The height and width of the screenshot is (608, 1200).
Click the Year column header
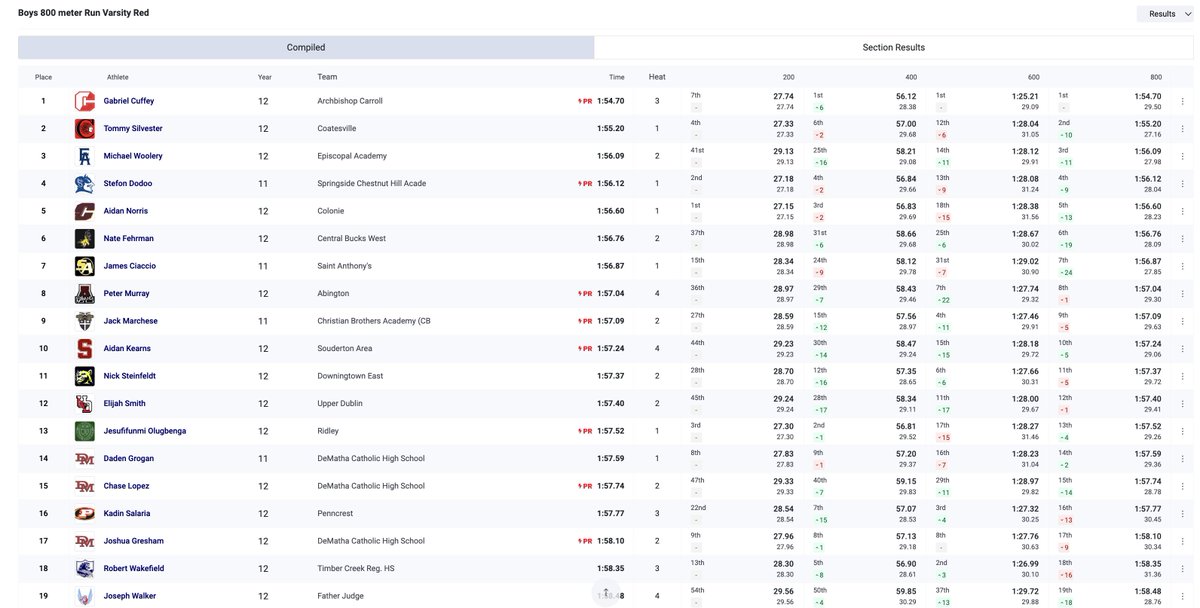(264, 77)
